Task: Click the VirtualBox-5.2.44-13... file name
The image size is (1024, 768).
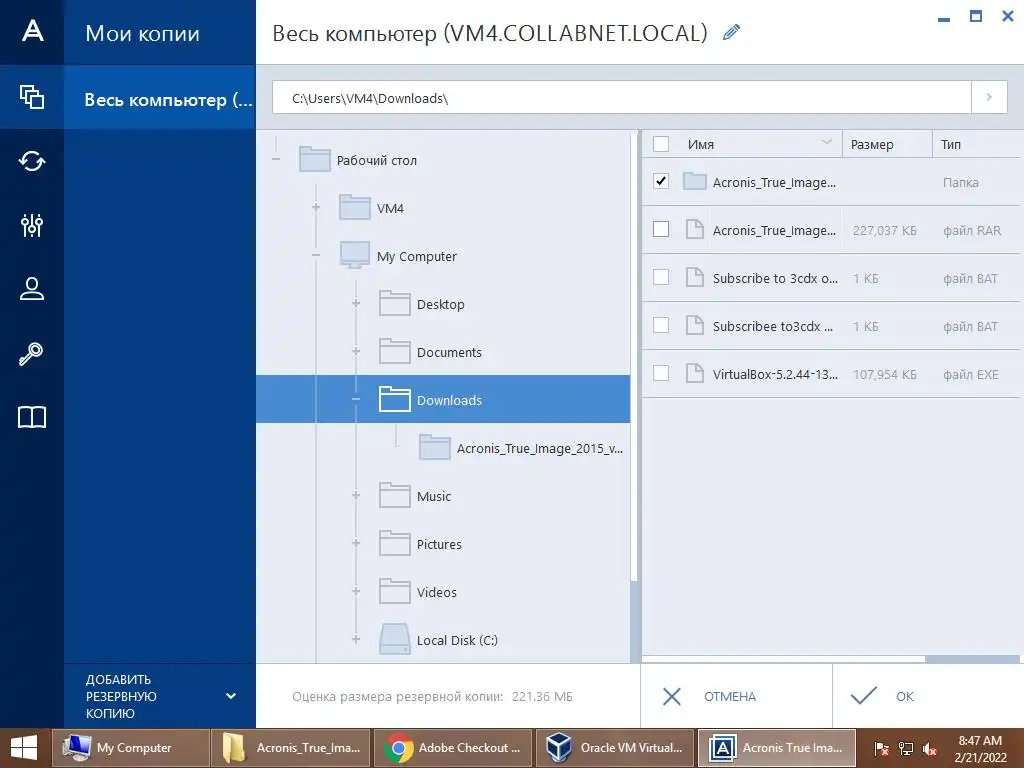Action: (x=775, y=374)
